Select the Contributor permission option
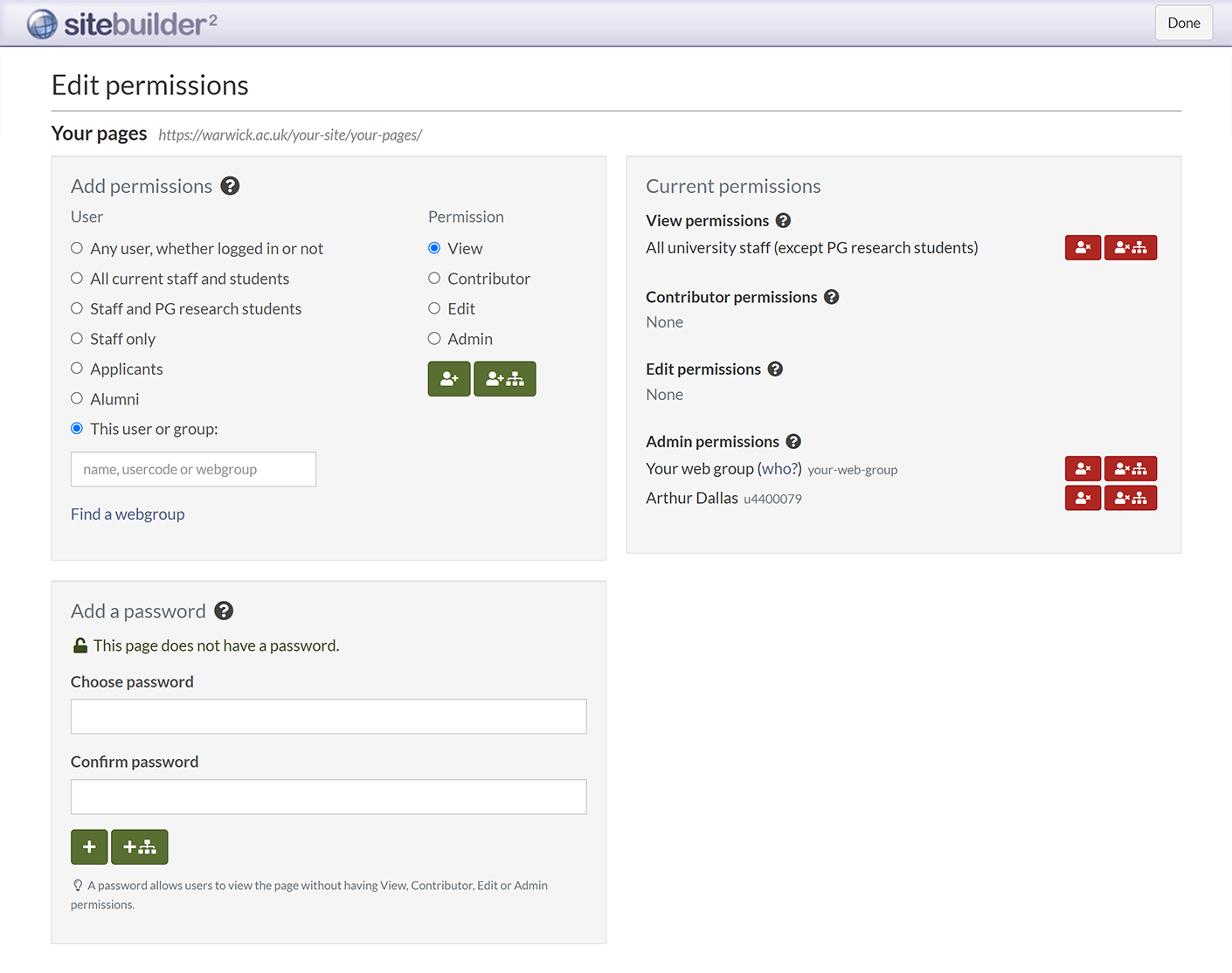Viewport: 1232px width, 973px height. pyautogui.click(x=434, y=278)
